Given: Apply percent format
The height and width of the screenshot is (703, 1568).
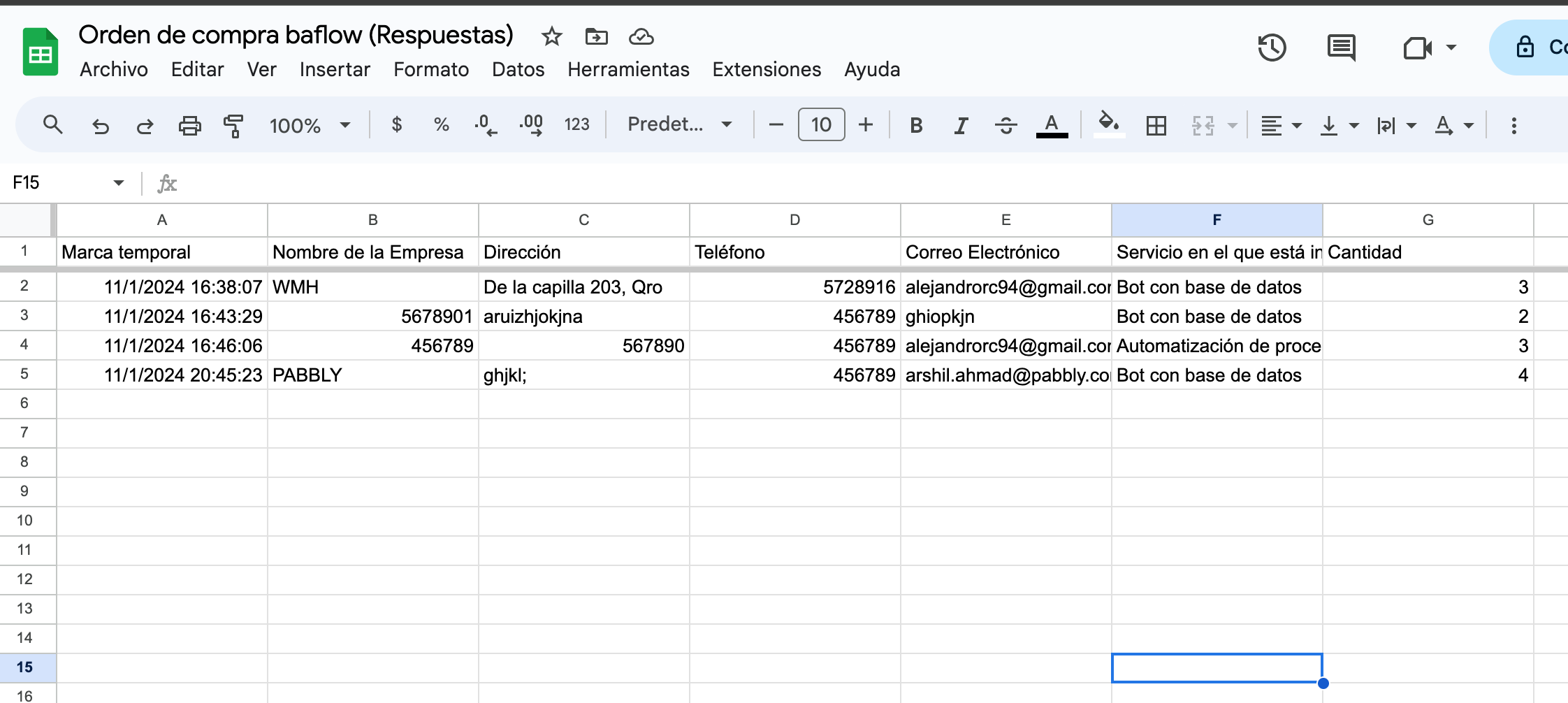Looking at the screenshot, I should pyautogui.click(x=441, y=125).
